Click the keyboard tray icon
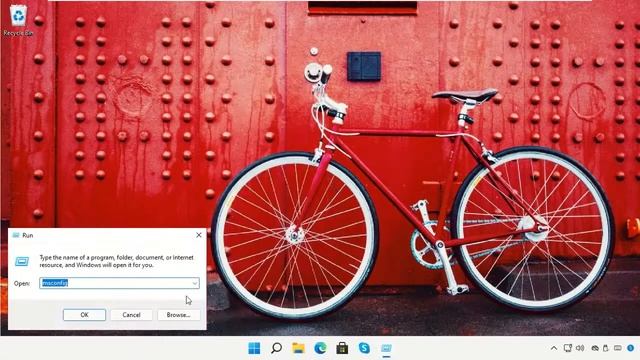This screenshot has height=360, width=640. pyautogui.click(x=618, y=348)
